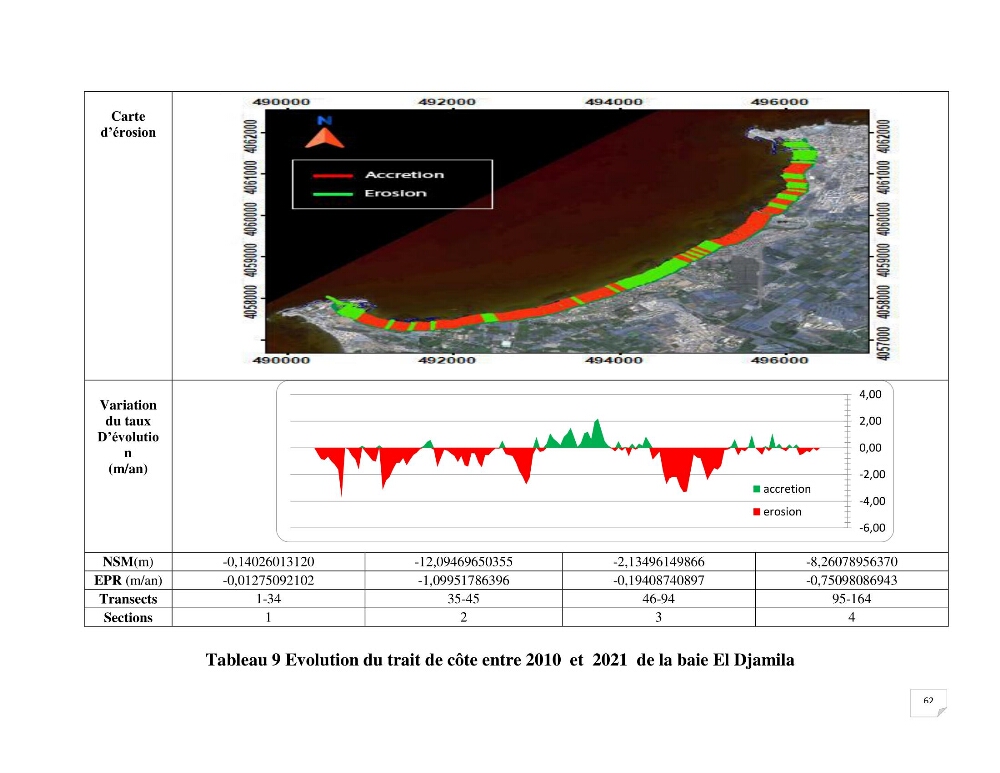
Task: Select Sections cell number 1
Action: click(x=268, y=617)
